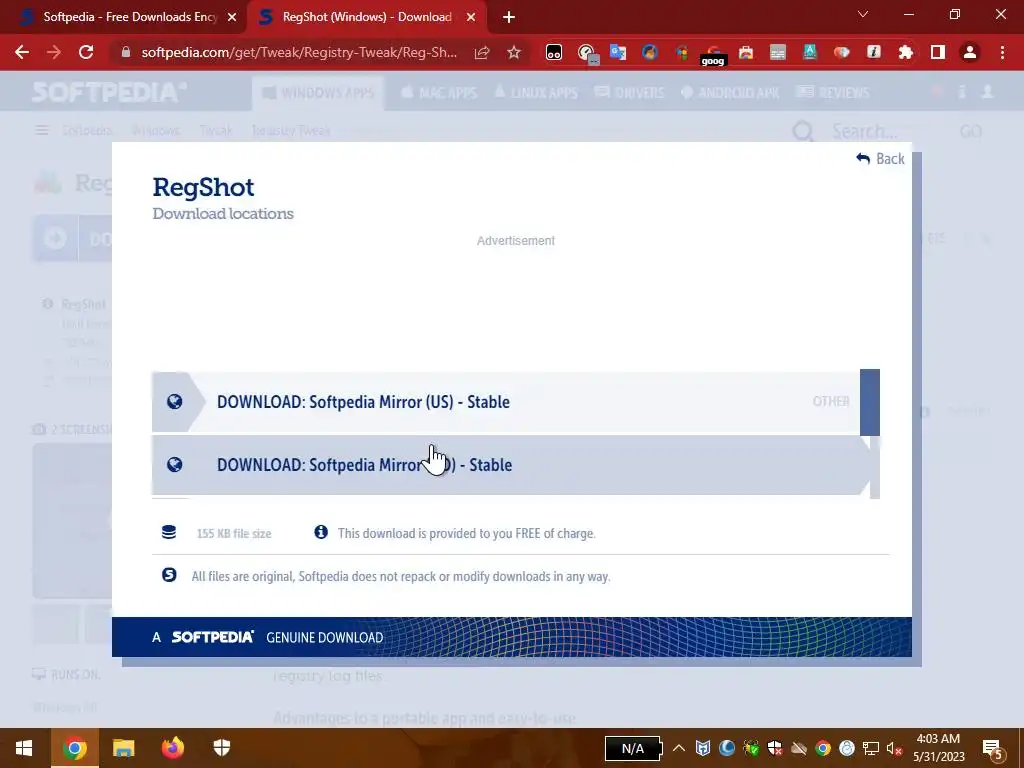Click the extension showing a letter A

(810, 52)
